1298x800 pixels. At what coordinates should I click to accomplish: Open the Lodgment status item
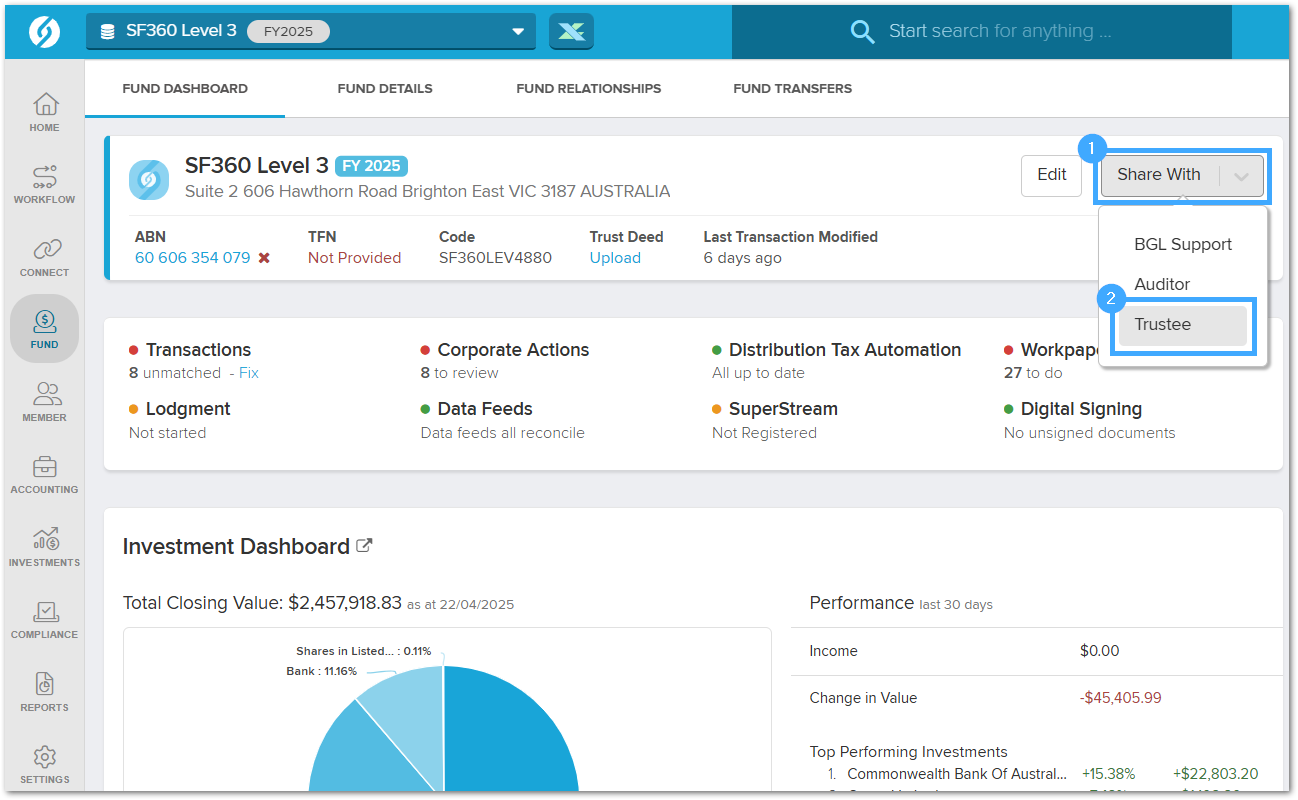point(188,409)
